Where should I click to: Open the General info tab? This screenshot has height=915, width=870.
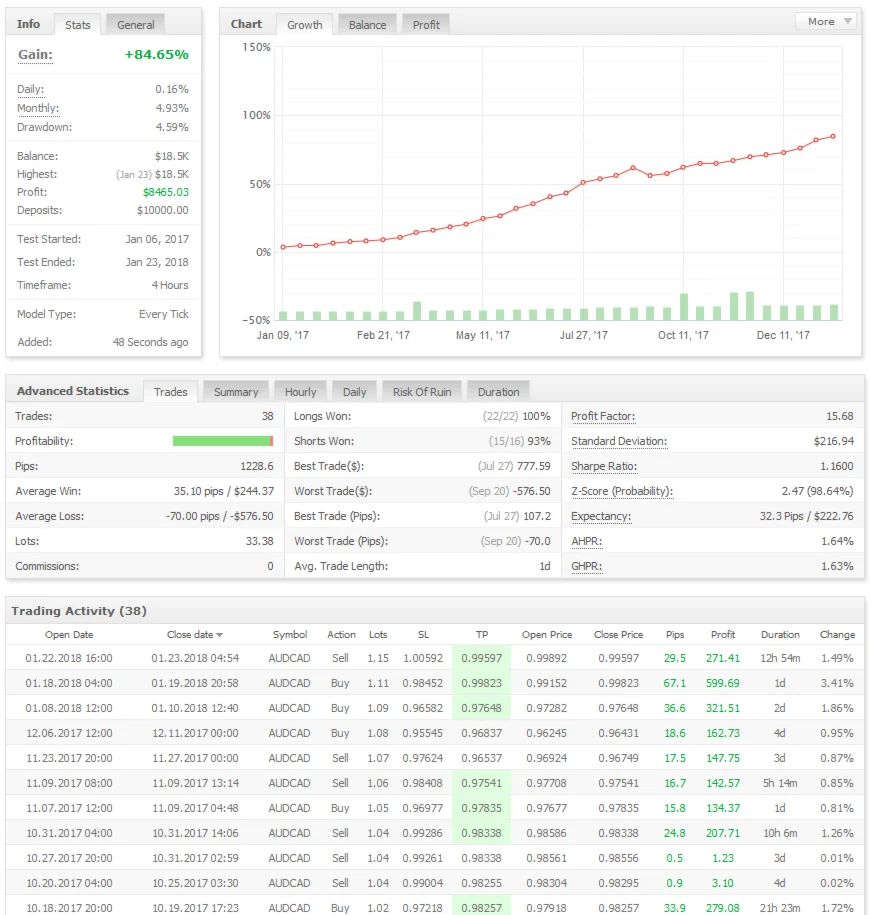tap(135, 25)
